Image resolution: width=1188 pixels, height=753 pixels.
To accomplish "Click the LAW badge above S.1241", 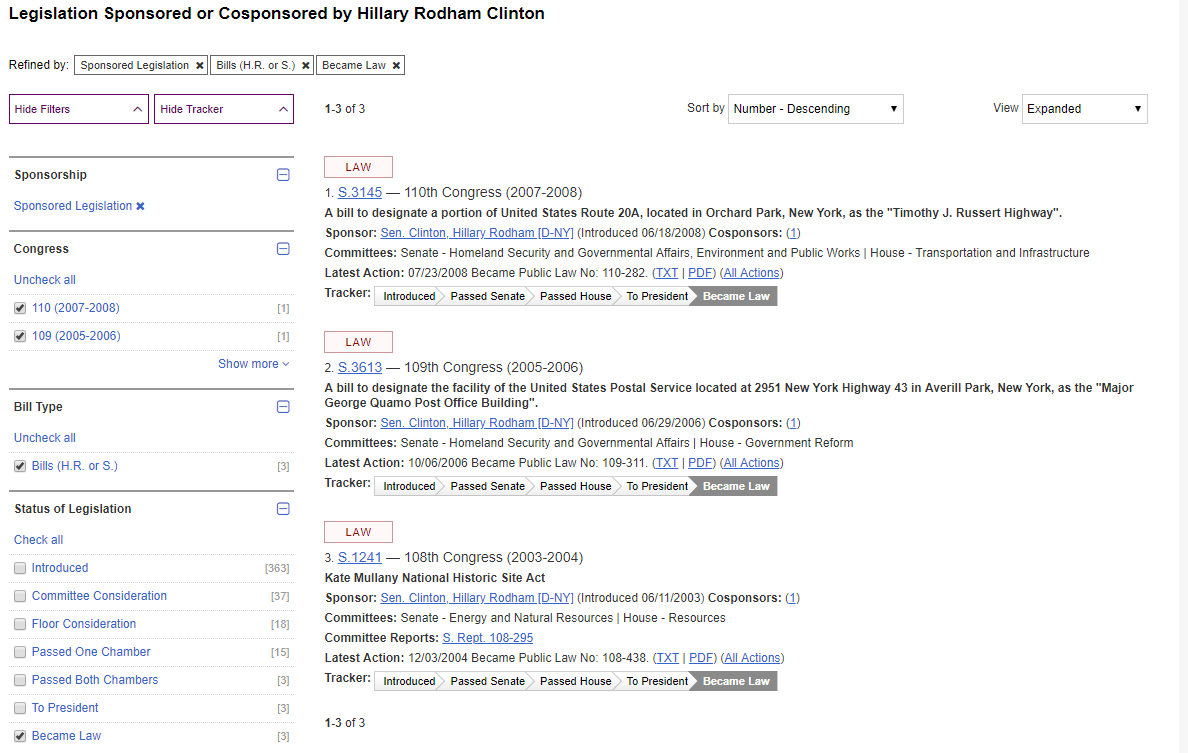I will [x=358, y=533].
